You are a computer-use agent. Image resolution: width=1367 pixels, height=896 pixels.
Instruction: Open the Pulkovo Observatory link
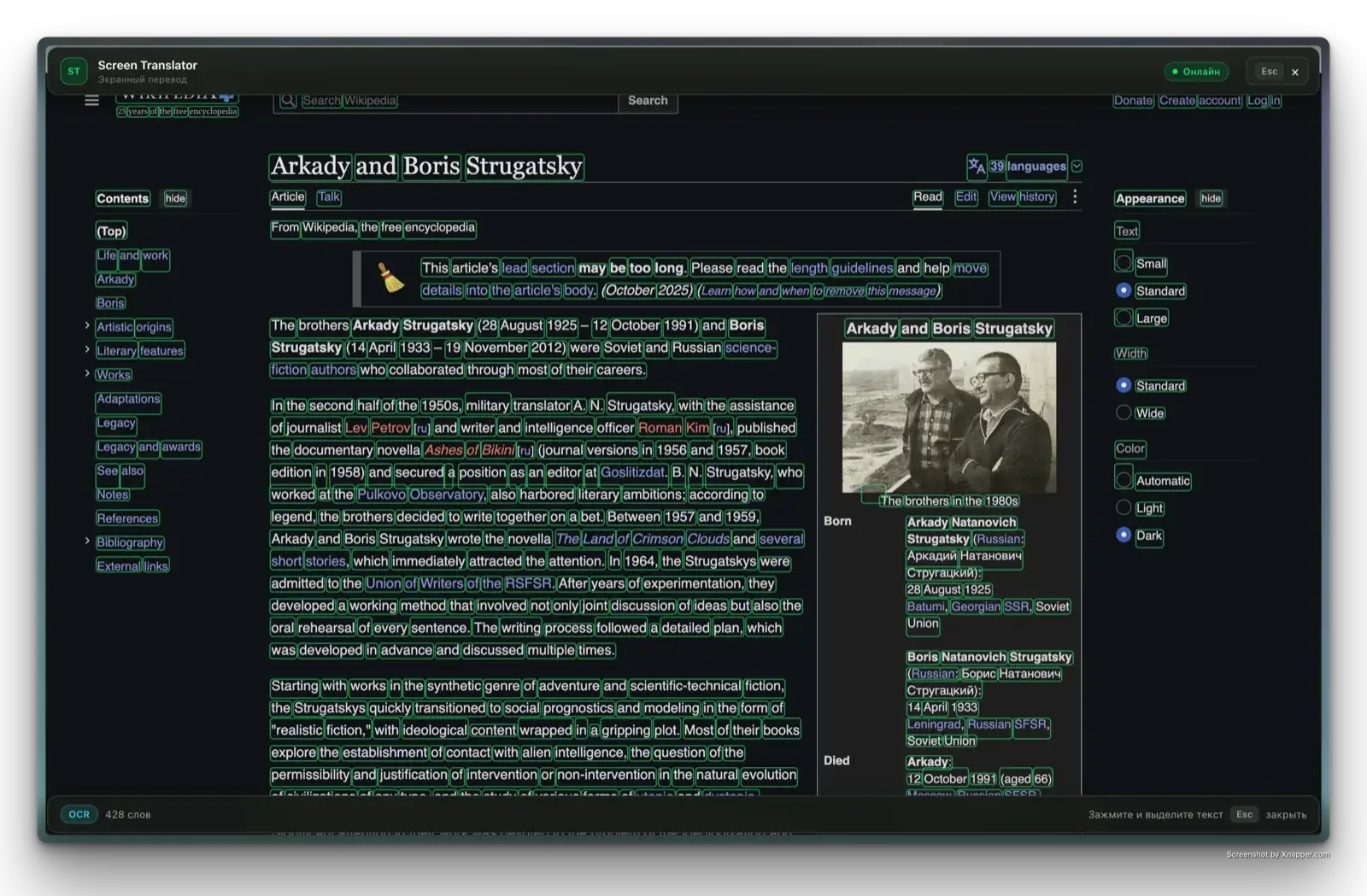[420, 495]
